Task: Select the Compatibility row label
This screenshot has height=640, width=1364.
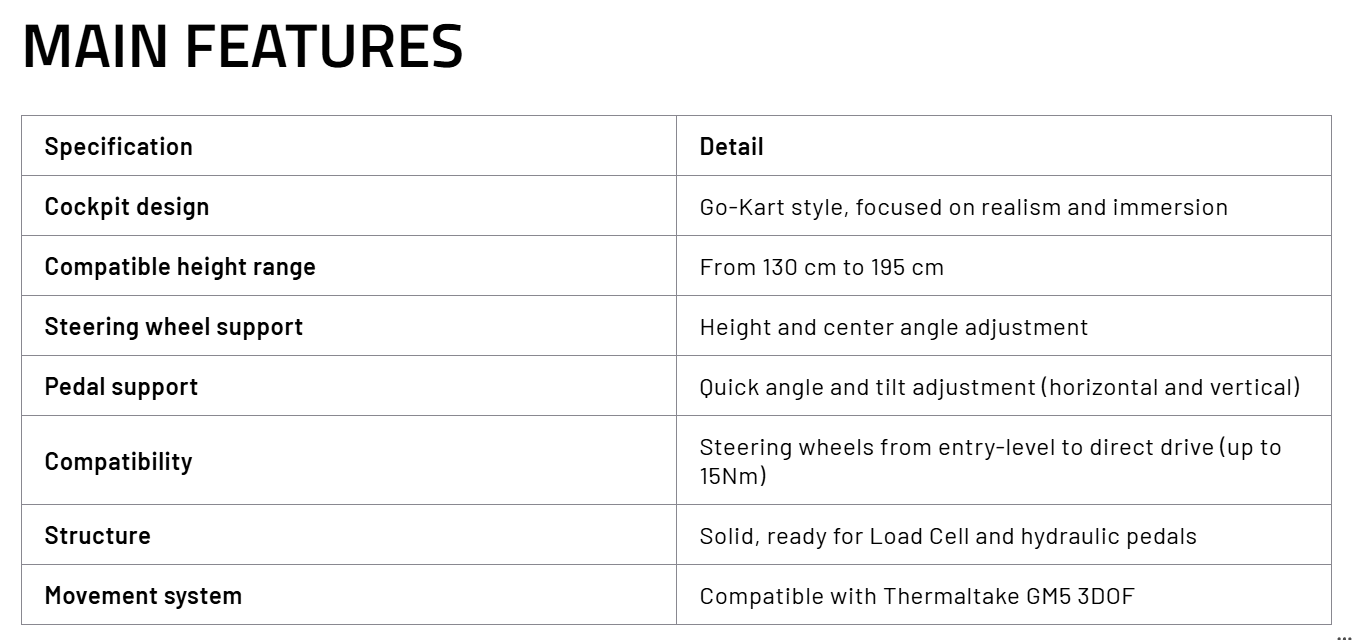Action: coord(118,461)
